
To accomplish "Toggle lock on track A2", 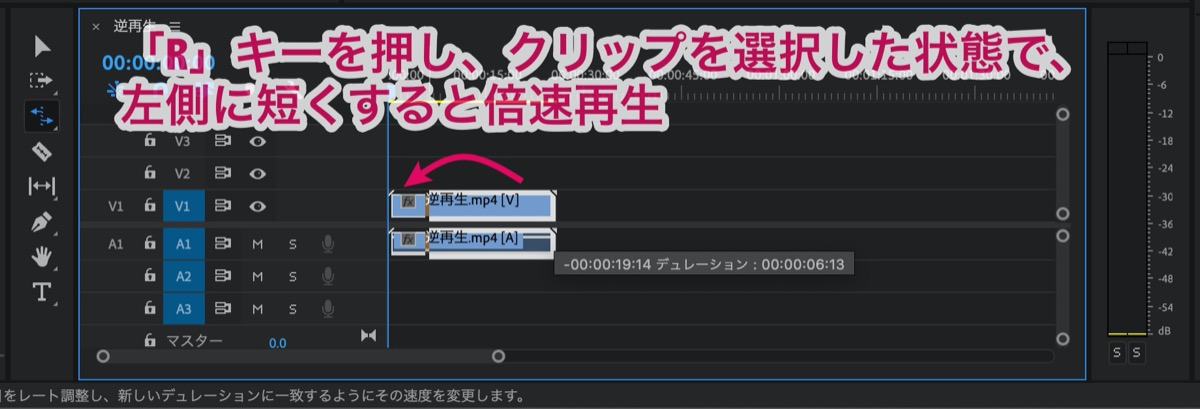I will click(150, 276).
